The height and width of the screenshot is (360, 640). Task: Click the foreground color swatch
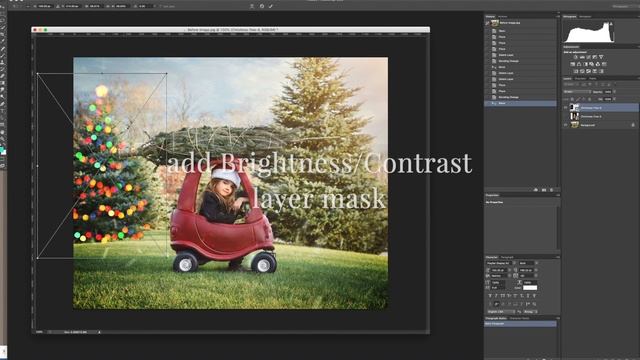pyautogui.click(x=2, y=150)
